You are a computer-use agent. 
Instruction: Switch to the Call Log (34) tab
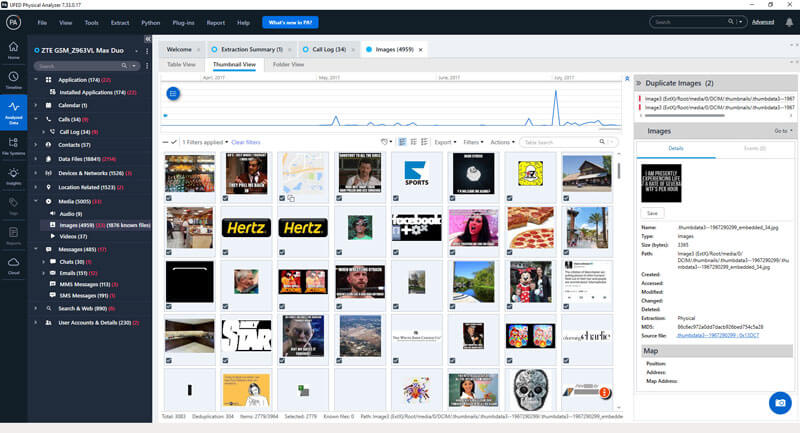(329, 49)
